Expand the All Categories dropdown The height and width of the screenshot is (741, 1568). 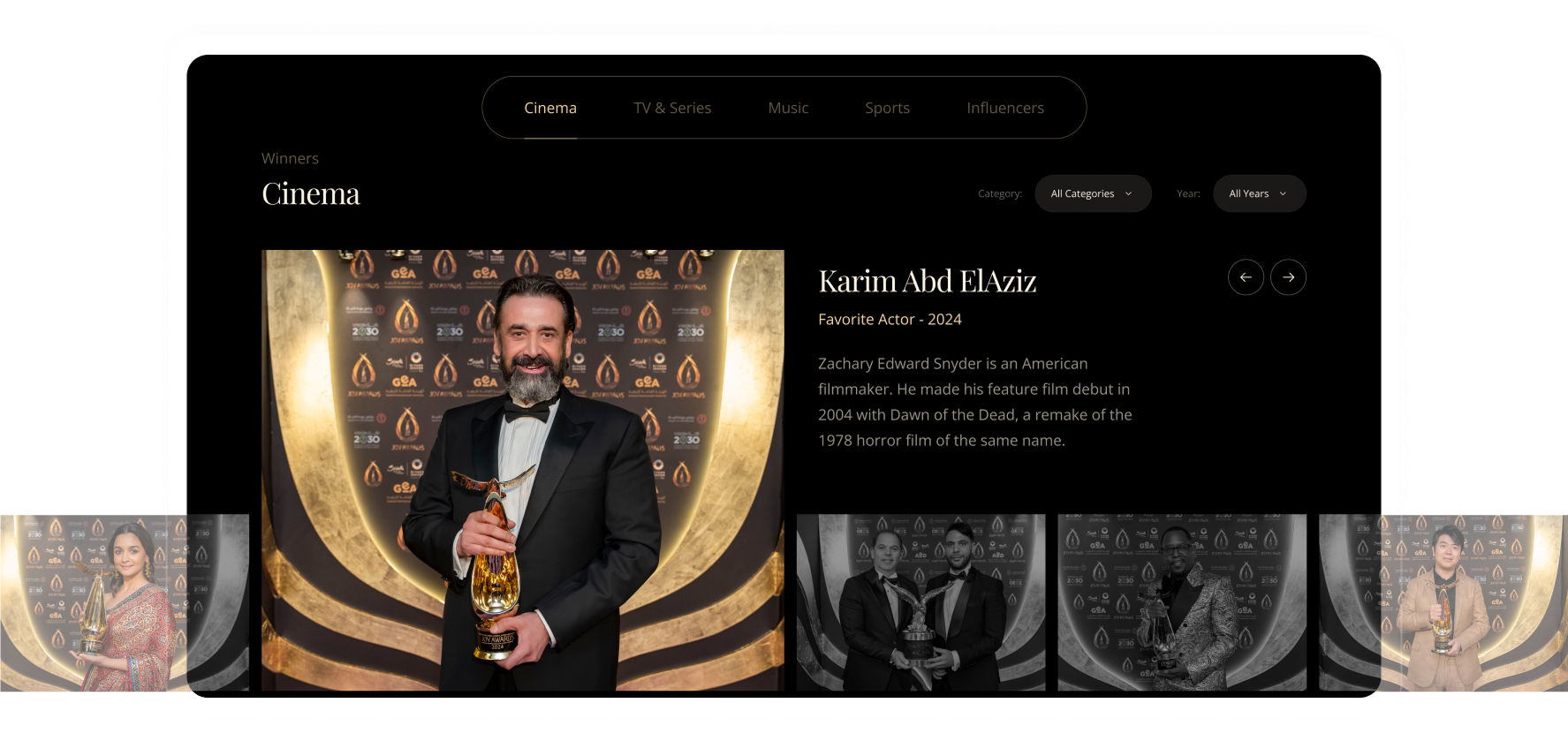point(1092,193)
